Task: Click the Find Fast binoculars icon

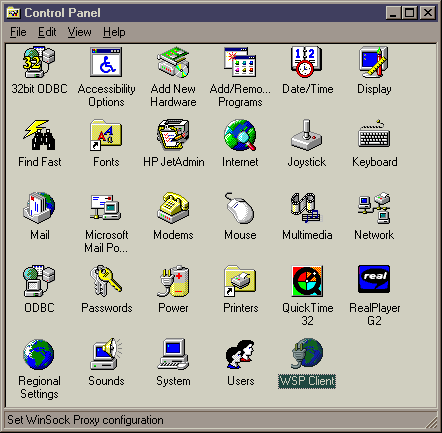Action: click(x=39, y=135)
